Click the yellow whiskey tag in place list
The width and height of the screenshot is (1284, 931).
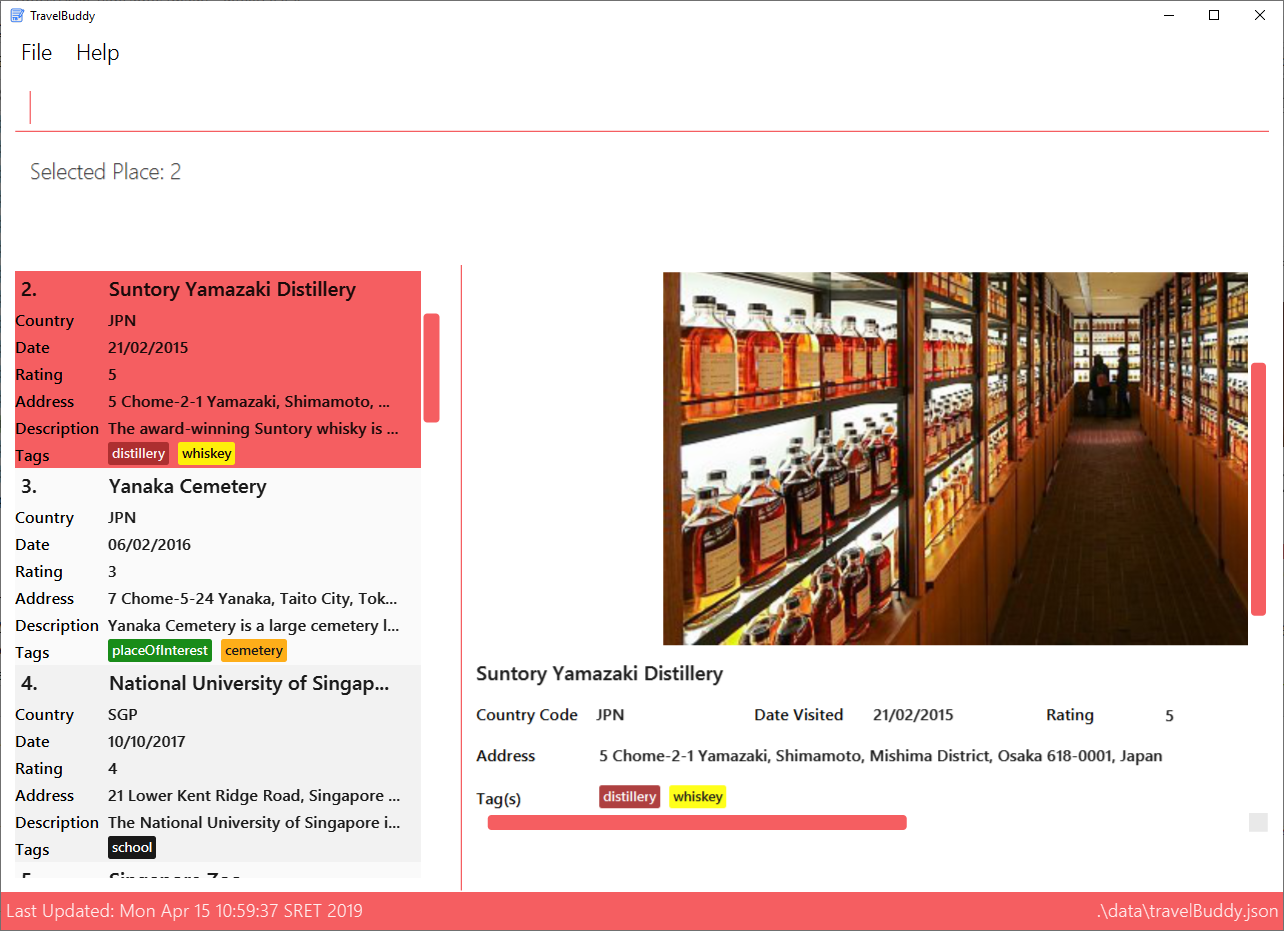[x=206, y=454]
